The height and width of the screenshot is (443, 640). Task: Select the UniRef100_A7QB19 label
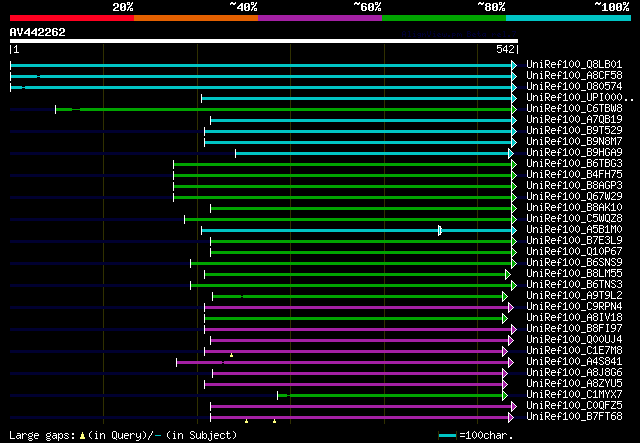click(574, 120)
